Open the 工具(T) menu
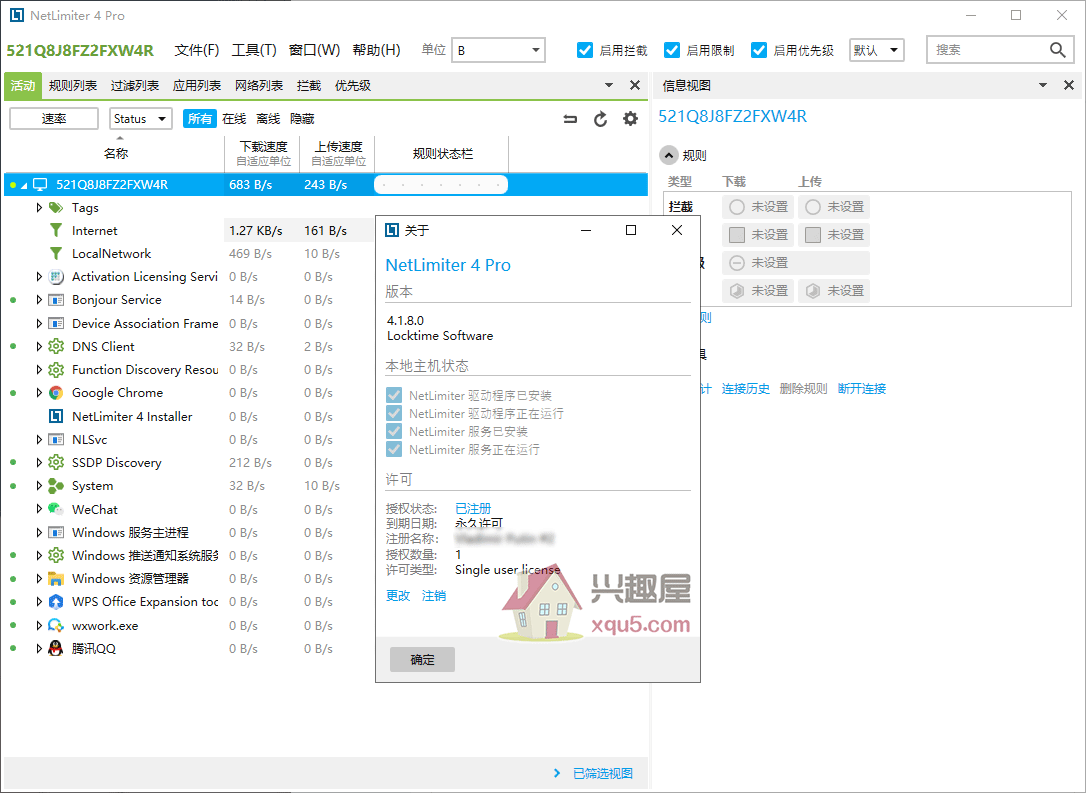Image resolution: width=1086 pixels, height=793 pixels. point(254,50)
